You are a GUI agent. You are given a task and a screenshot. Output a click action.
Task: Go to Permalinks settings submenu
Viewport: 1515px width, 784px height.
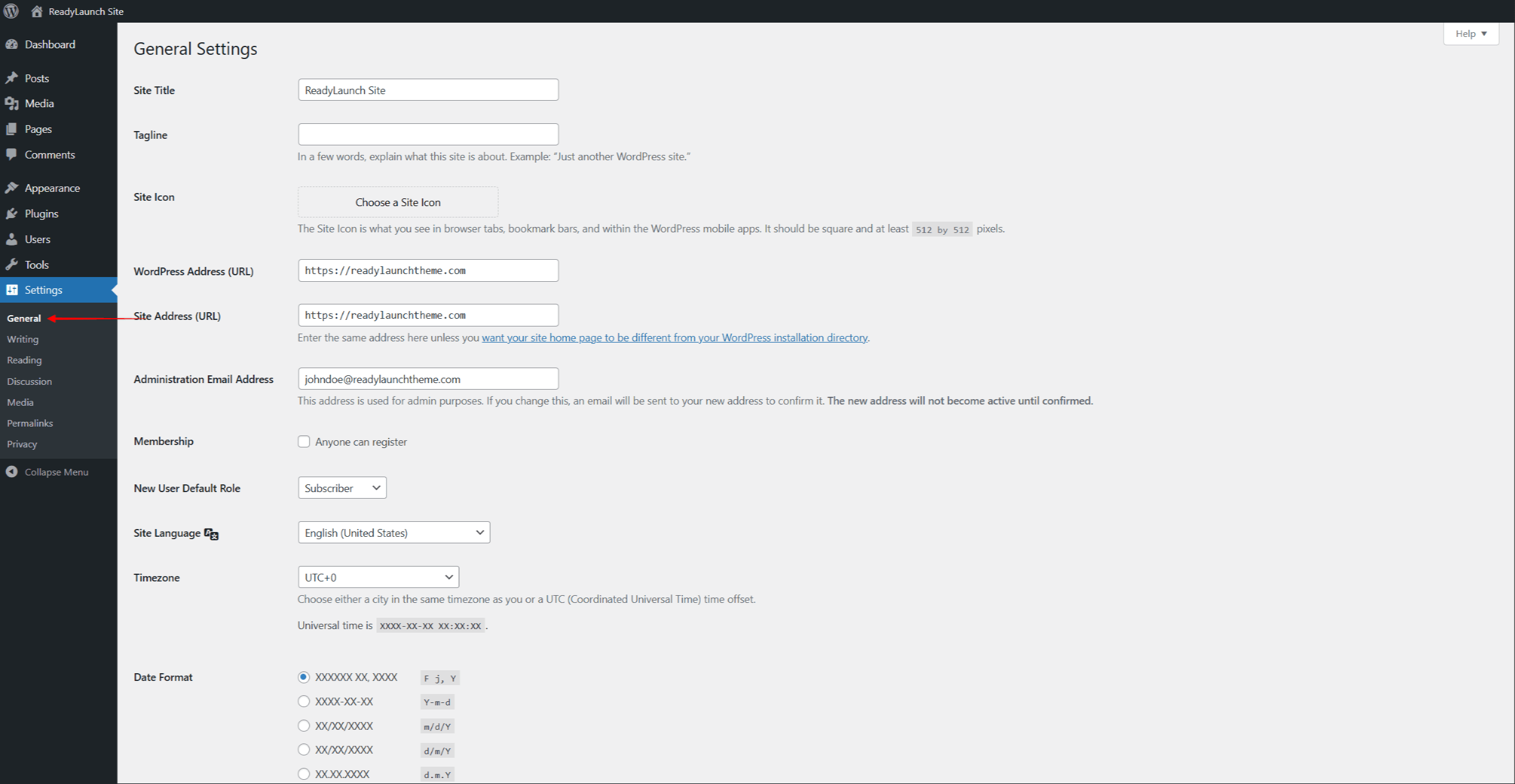[30, 423]
